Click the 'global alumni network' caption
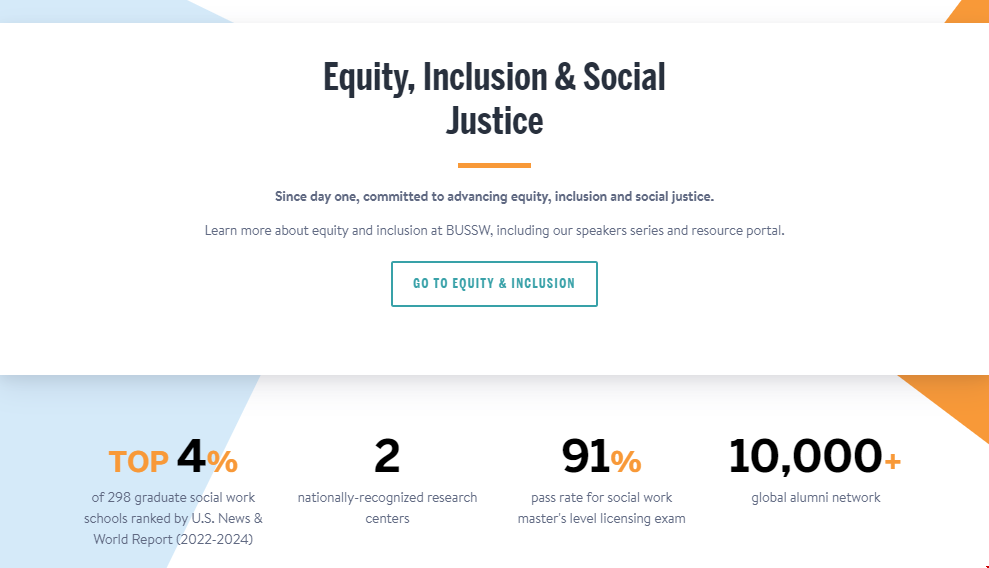Image resolution: width=989 pixels, height=568 pixels. (x=816, y=497)
